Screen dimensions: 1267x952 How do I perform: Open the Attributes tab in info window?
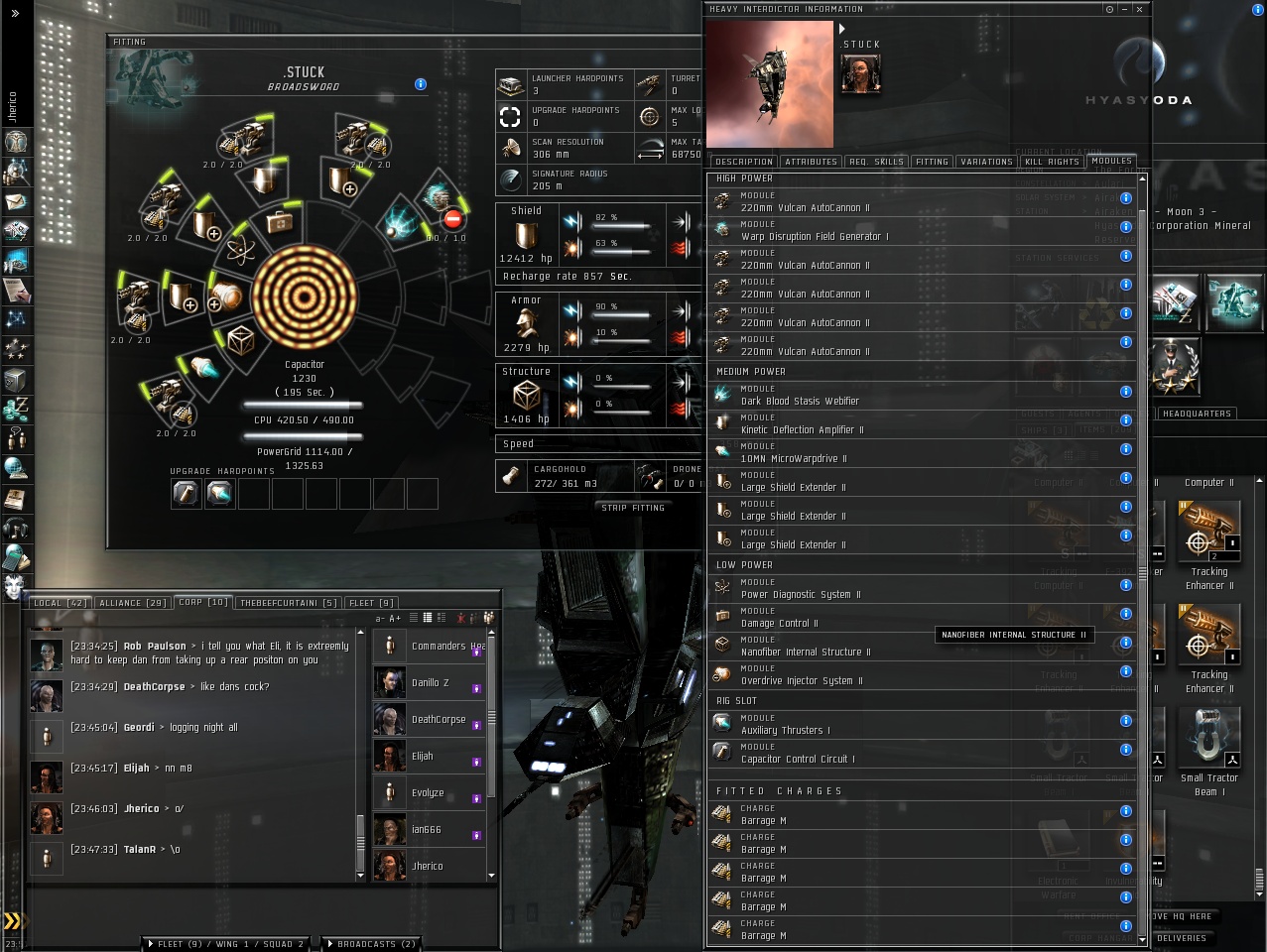[x=811, y=162]
